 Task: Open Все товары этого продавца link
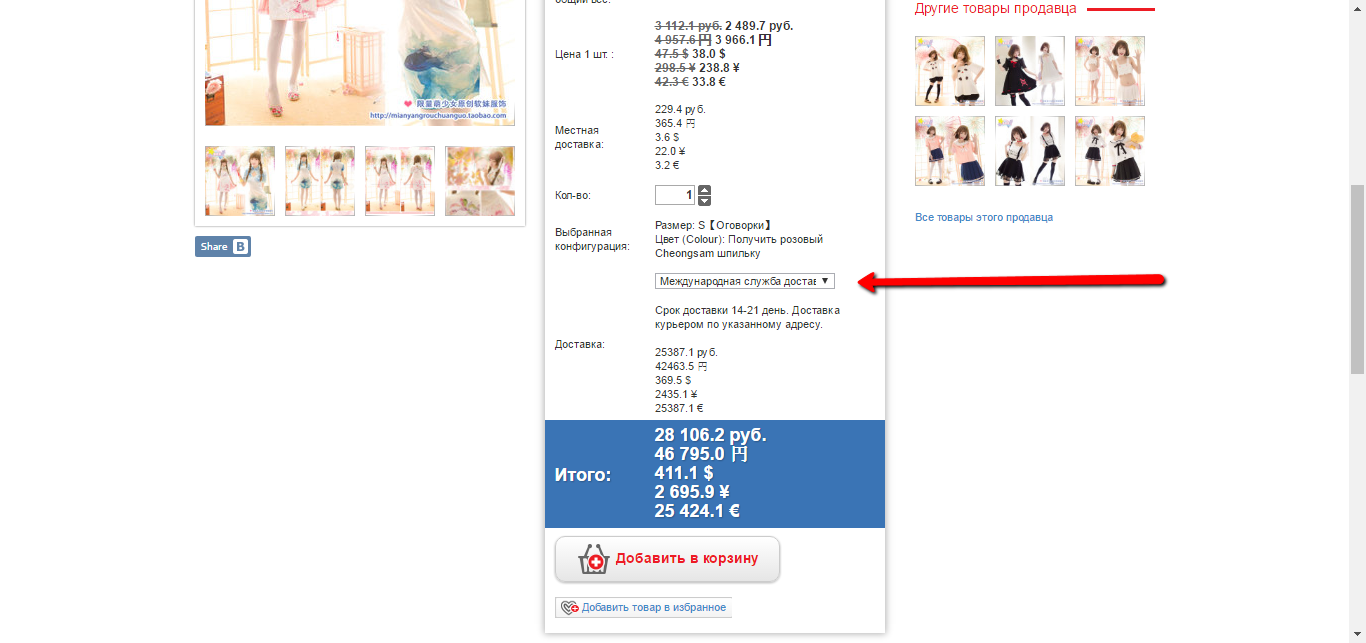pos(984,217)
